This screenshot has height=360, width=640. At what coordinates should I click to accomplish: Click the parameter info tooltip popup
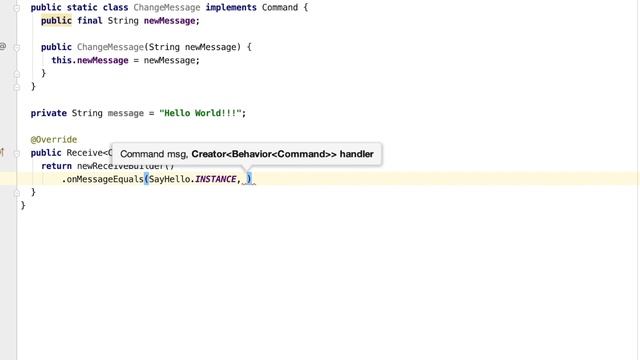click(x=247, y=154)
